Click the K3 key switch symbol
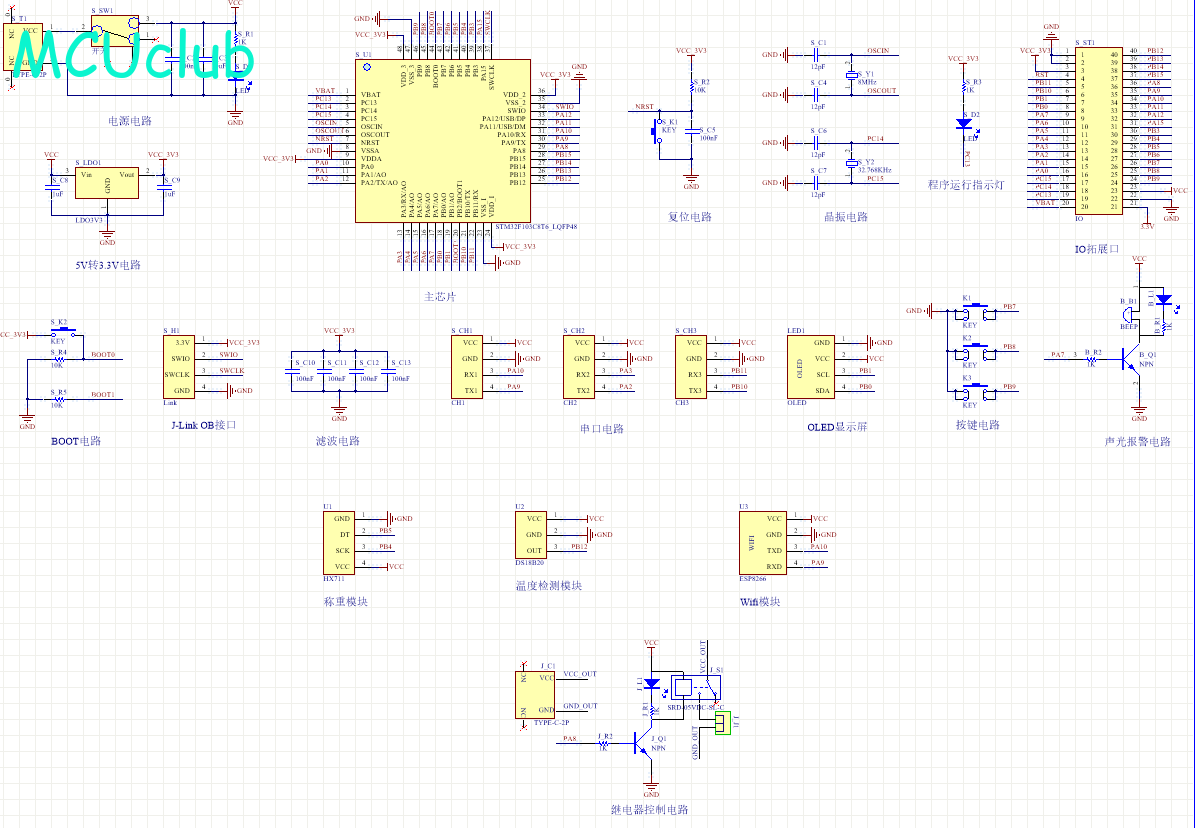 point(978,392)
